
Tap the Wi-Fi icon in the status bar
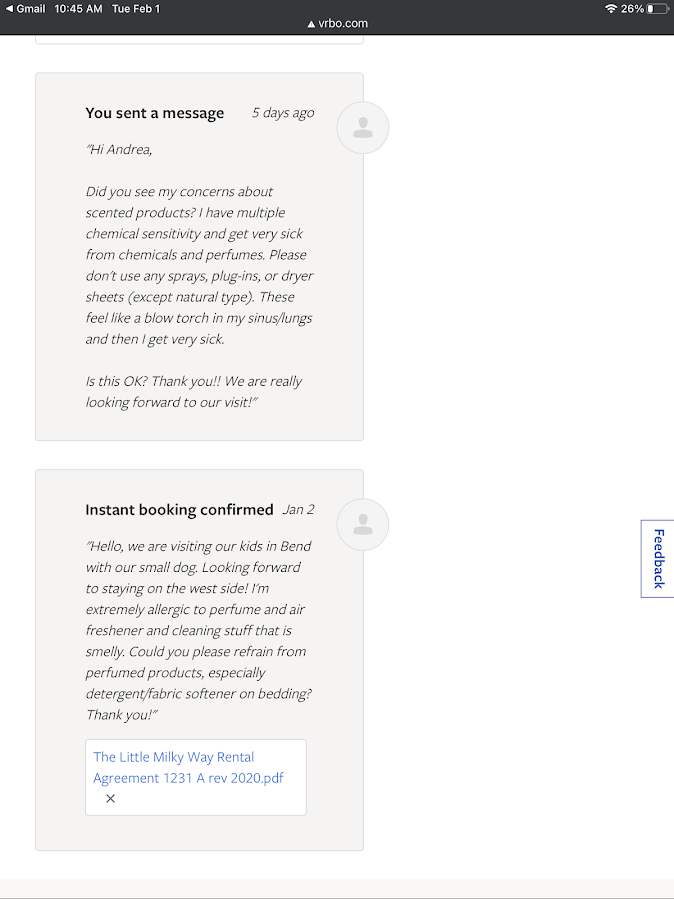(611, 8)
